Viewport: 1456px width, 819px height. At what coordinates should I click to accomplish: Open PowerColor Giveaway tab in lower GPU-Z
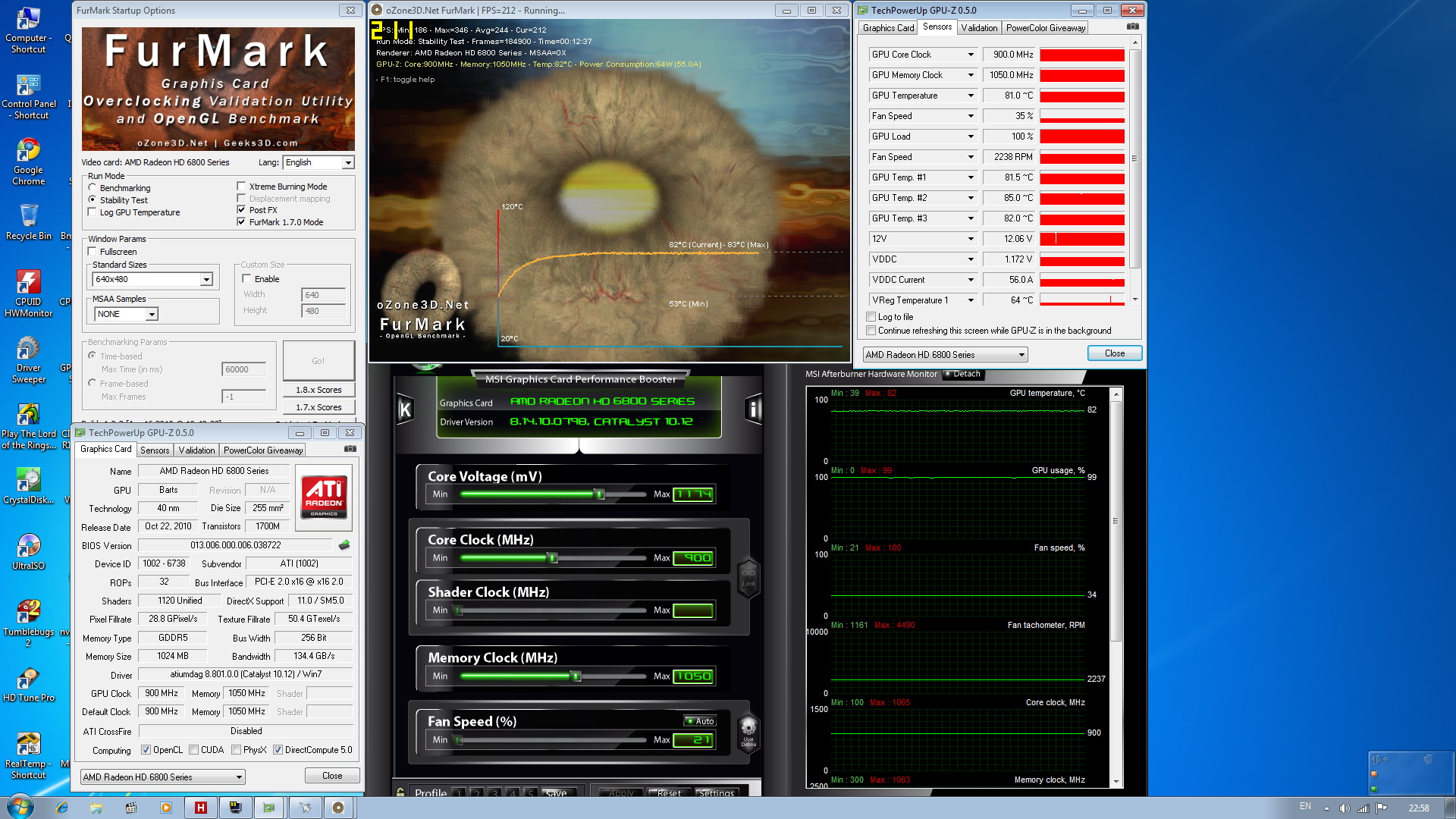coord(263,450)
